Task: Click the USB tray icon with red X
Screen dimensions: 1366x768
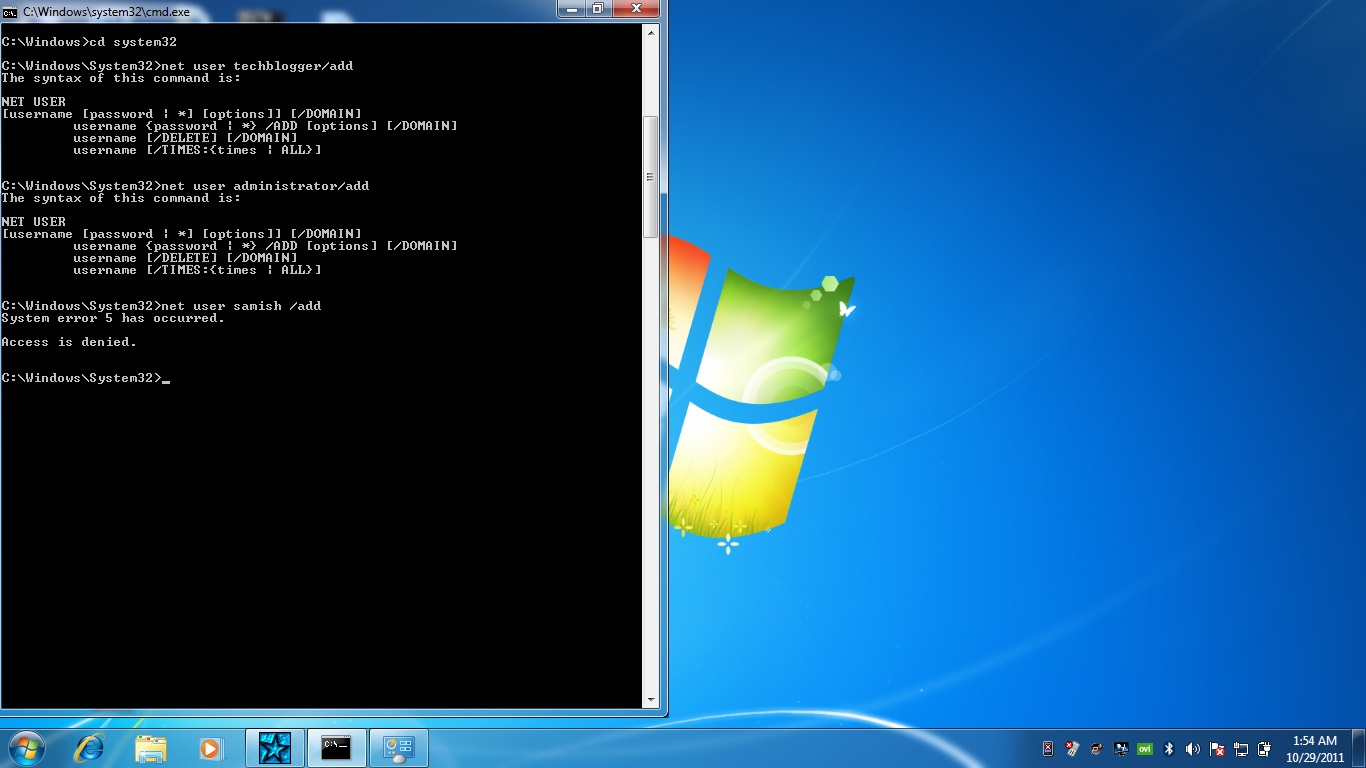Action: pos(1072,748)
